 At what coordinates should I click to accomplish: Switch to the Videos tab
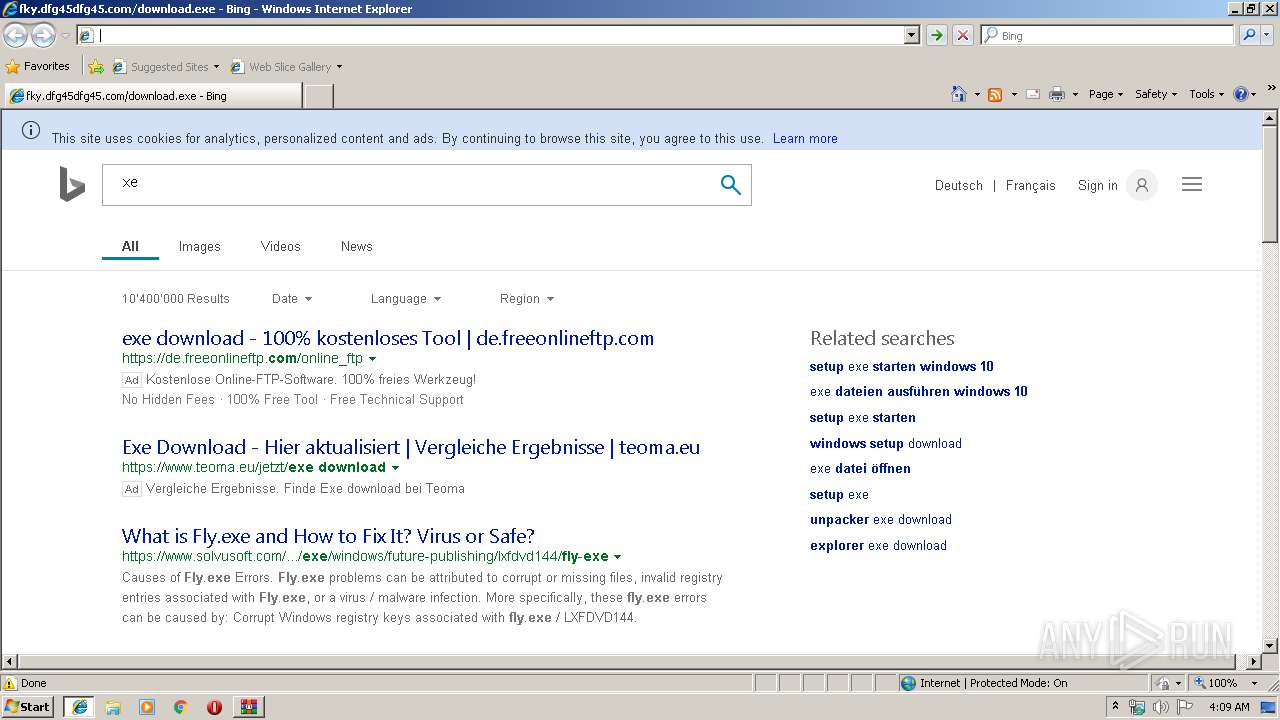280,247
